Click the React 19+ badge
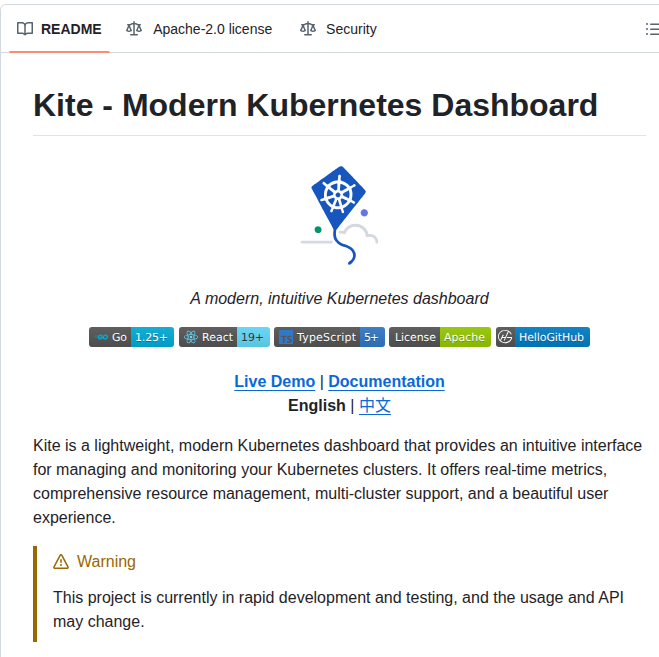This screenshot has height=657, width=659. tap(224, 337)
